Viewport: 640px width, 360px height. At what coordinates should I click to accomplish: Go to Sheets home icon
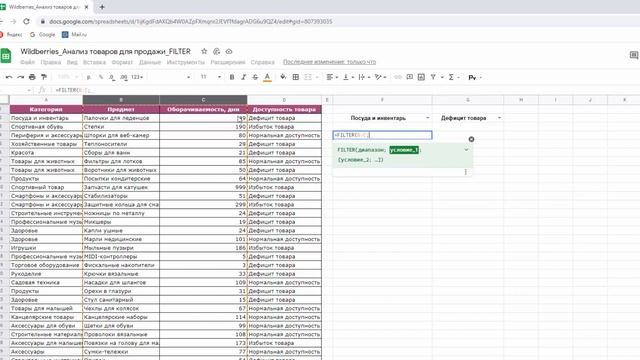click(x=6, y=56)
